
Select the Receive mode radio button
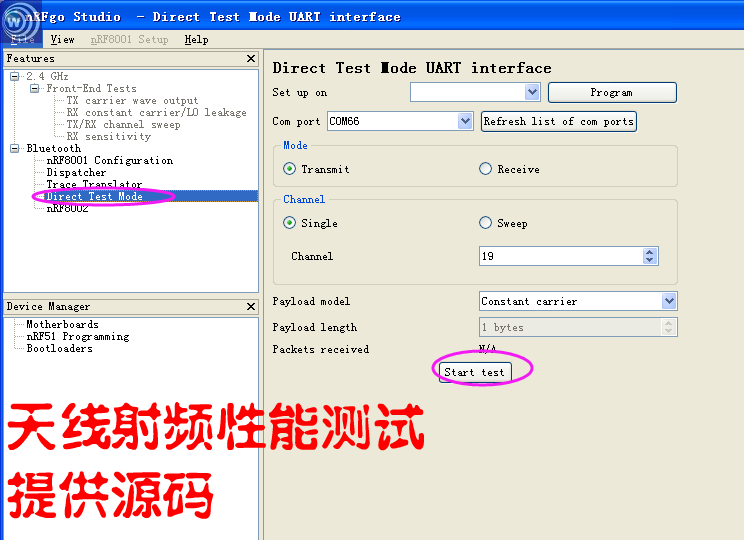(x=485, y=169)
